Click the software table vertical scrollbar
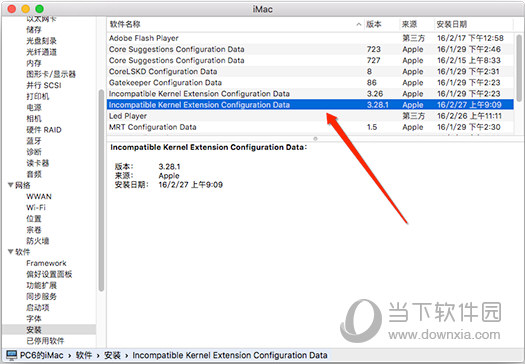Screen dimensions: 525x364 click(x=519, y=68)
